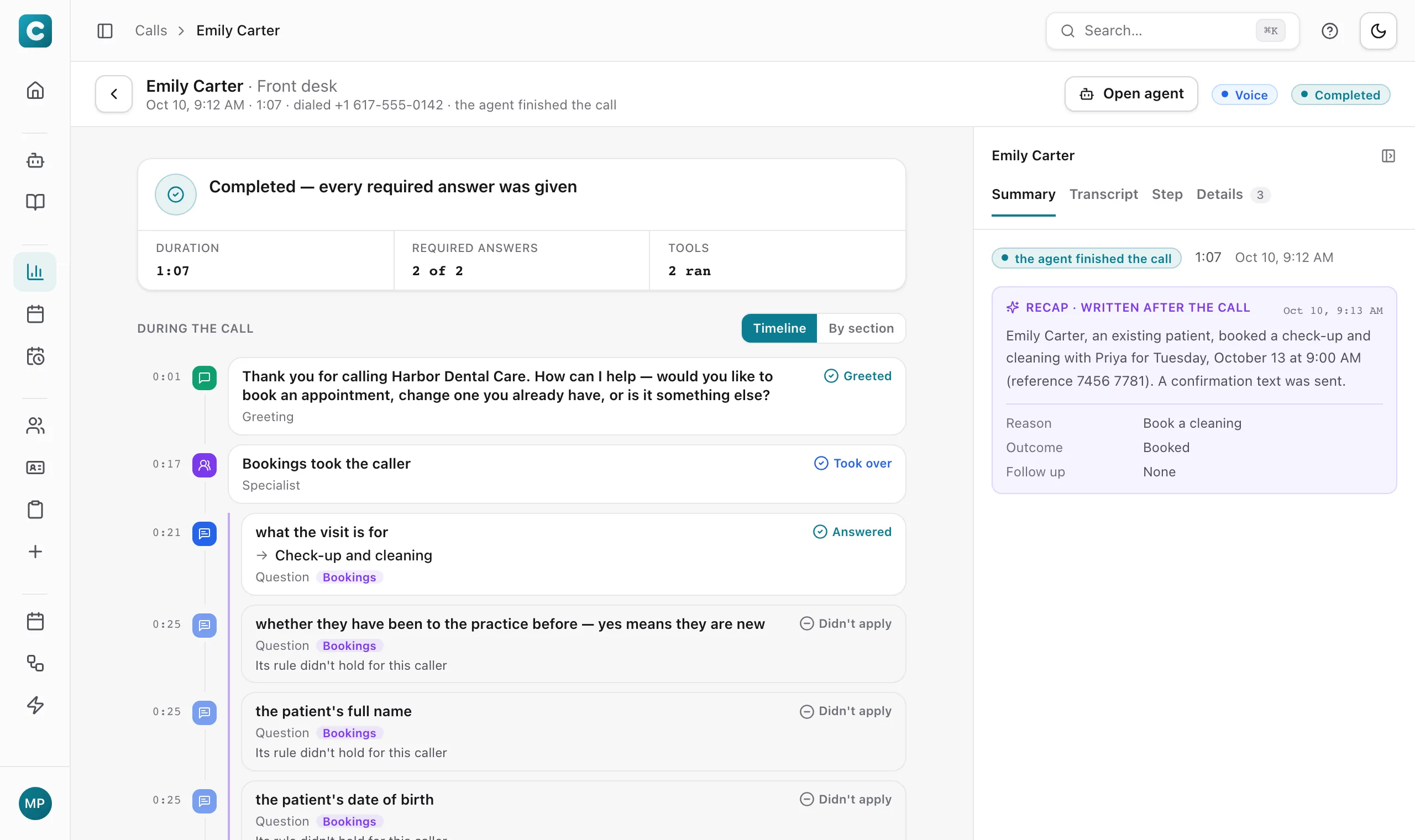
Task: Click the Took over status label
Action: pos(852,463)
